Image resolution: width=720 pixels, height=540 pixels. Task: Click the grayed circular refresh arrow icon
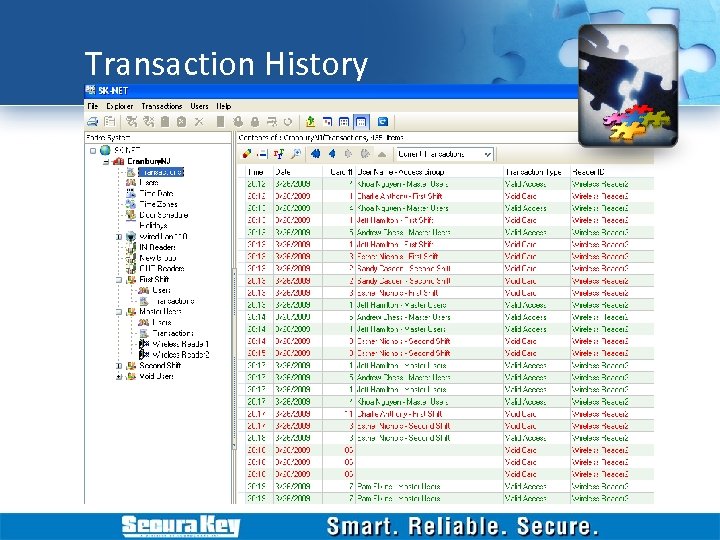point(288,122)
